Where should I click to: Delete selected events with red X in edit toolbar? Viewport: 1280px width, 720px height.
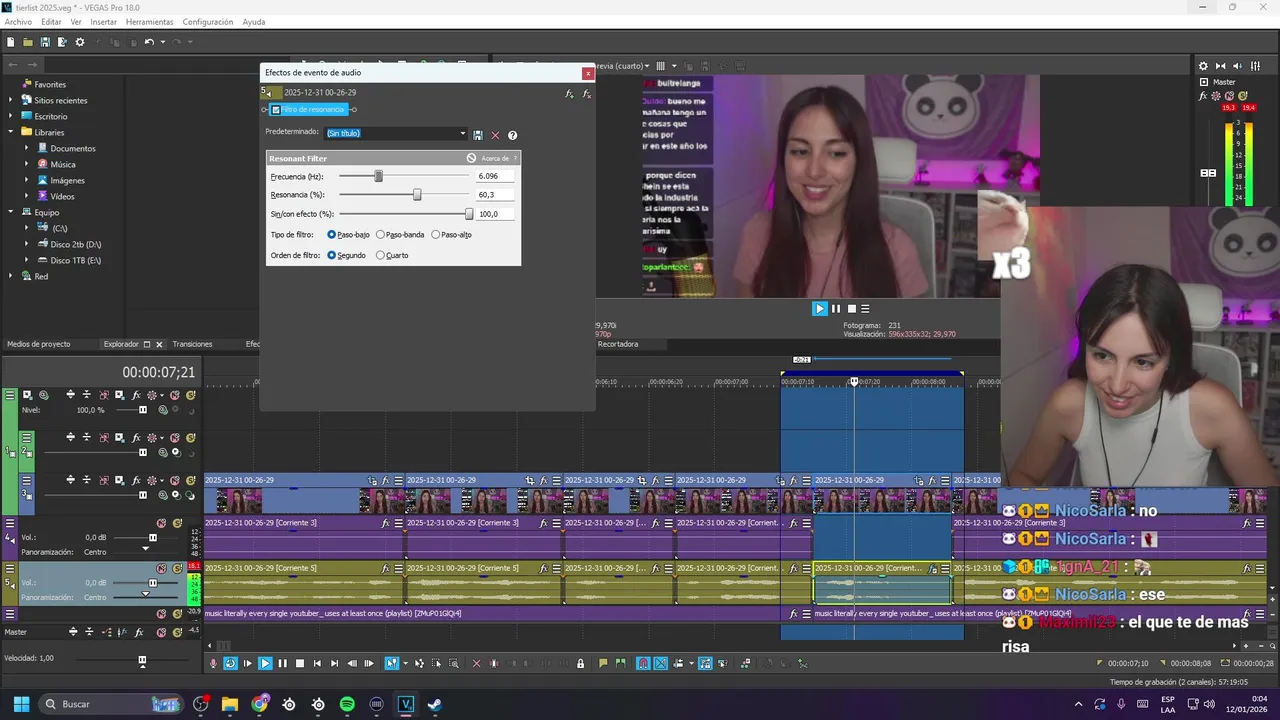476,663
